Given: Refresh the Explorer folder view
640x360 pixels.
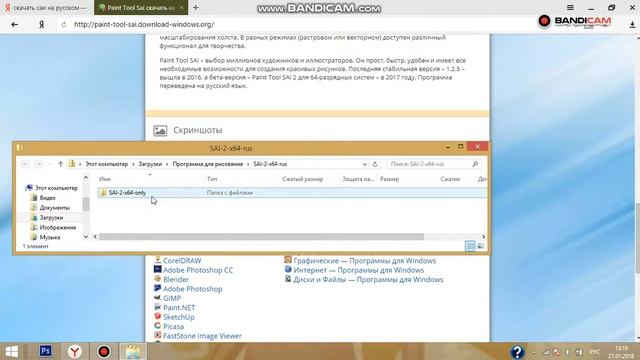Looking at the screenshot, I should tap(375, 164).
